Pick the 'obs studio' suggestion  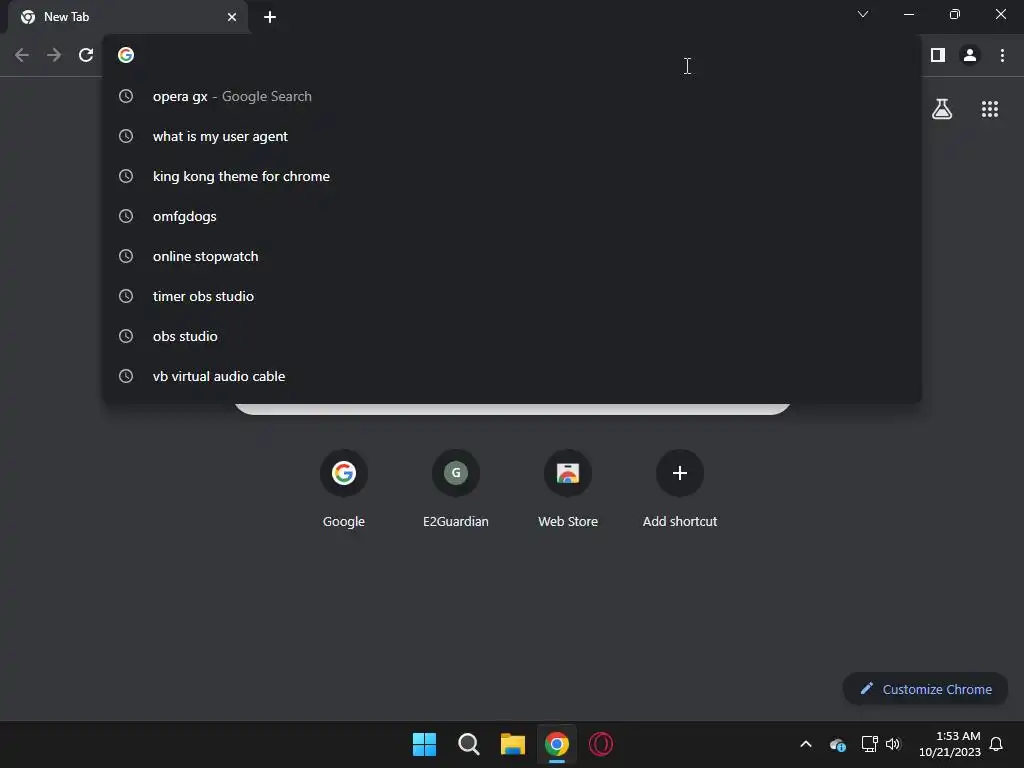[x=512, y=336]
